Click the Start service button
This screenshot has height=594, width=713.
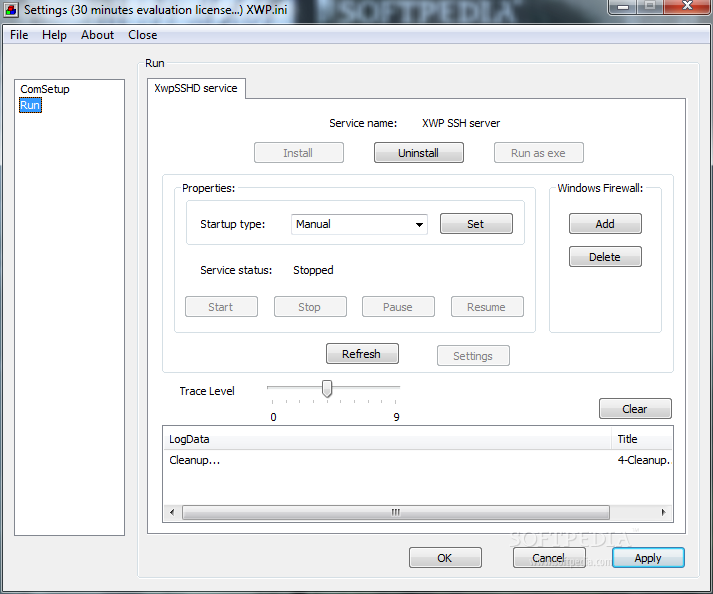point(221,307)
